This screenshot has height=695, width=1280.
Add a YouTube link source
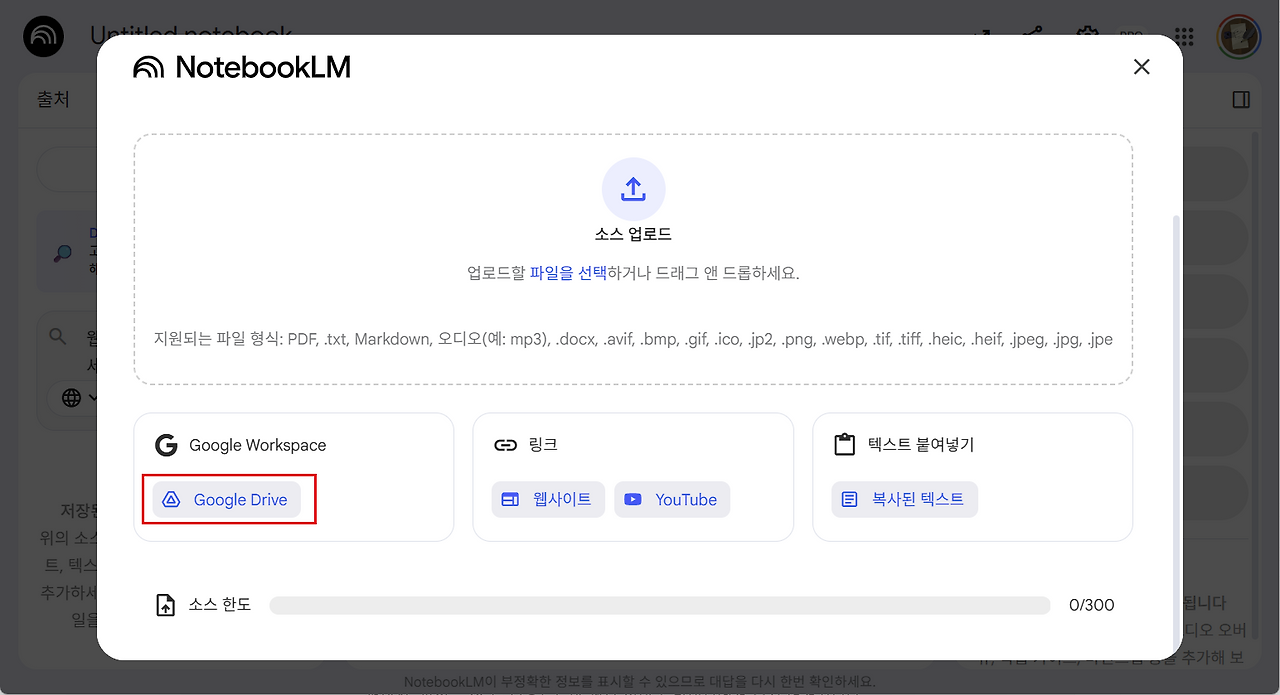[x=672, y=499]
